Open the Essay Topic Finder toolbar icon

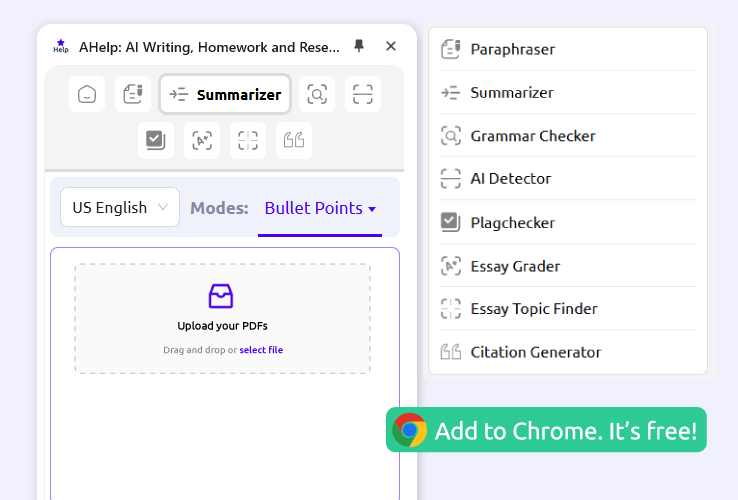point(248,140)
